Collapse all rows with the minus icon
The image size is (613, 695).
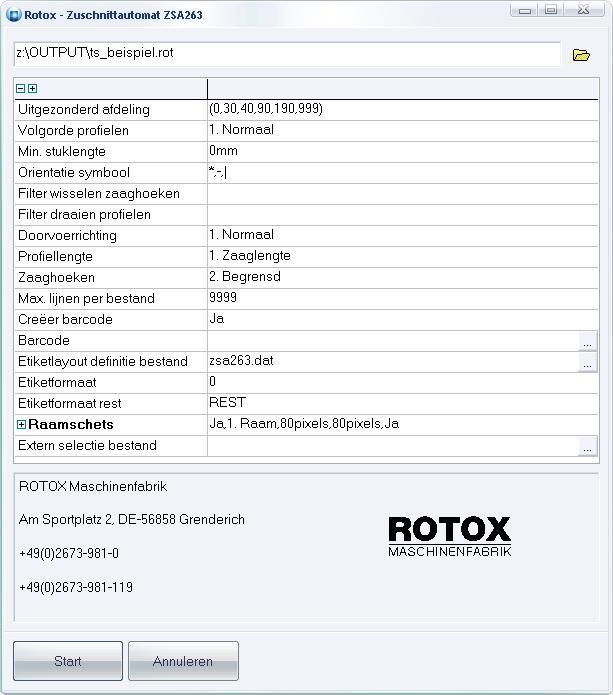click(x=20, y=89)
